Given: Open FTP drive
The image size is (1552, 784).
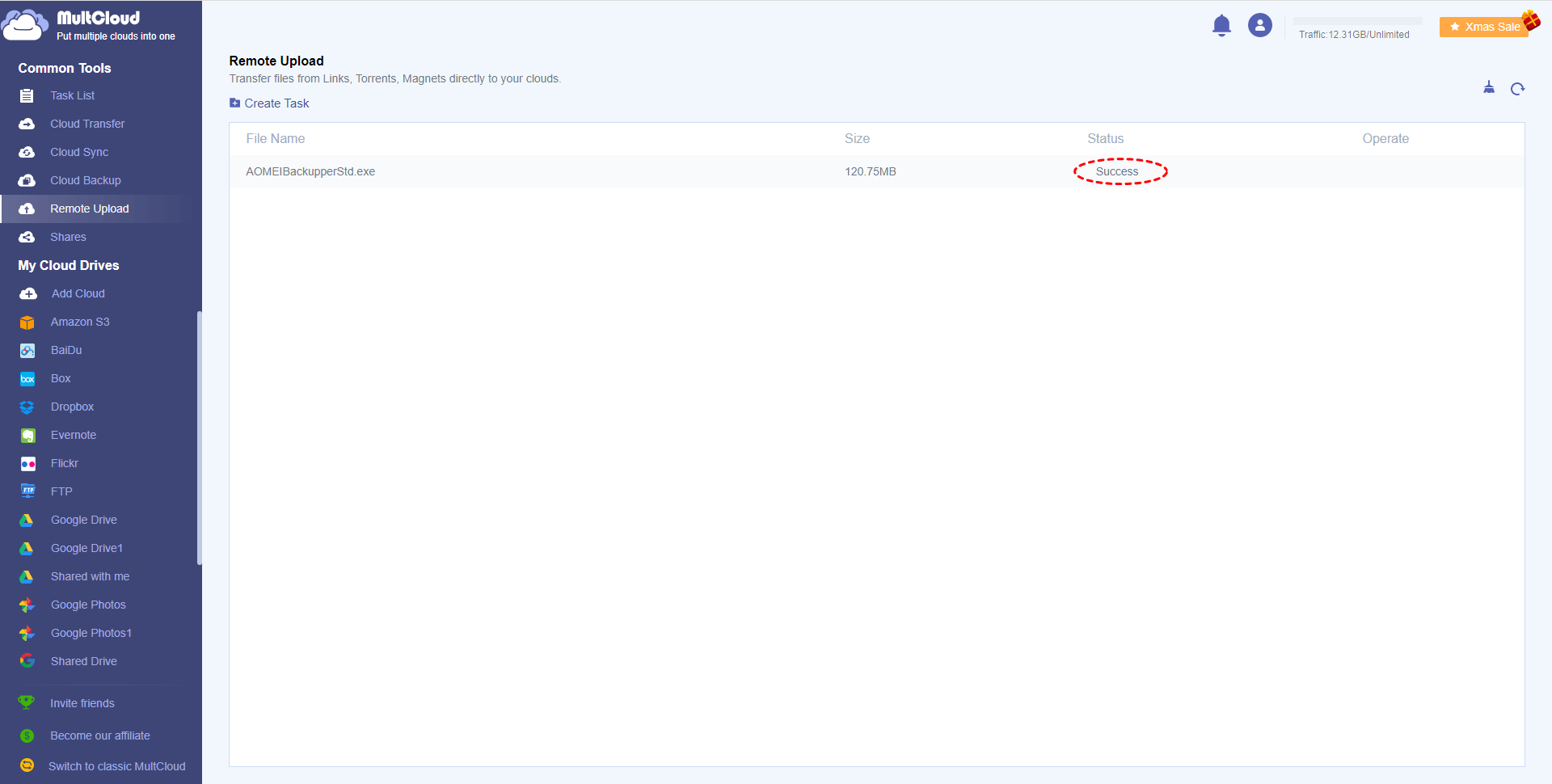Looking at the screenshot, I should tap(61, 491).
